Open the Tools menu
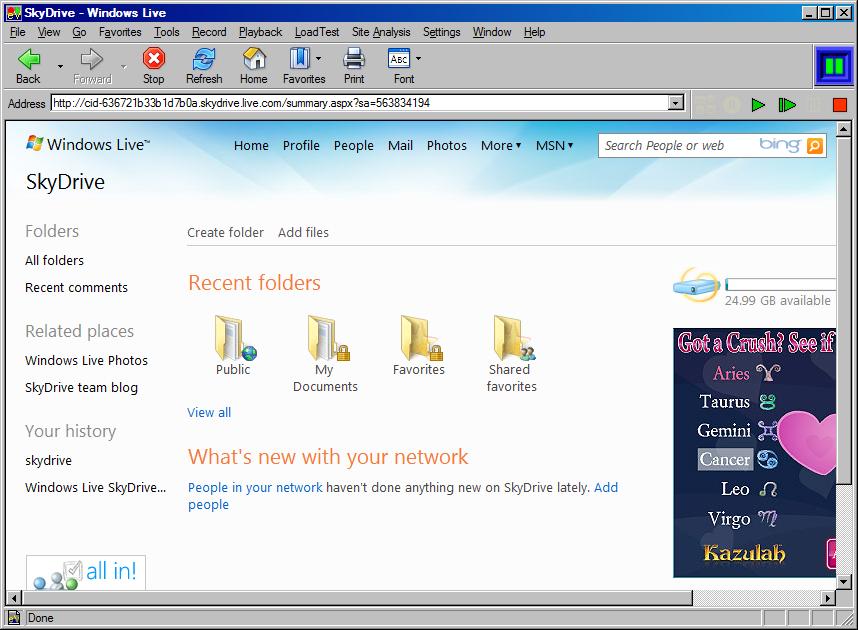 click(x=166, y=32)
